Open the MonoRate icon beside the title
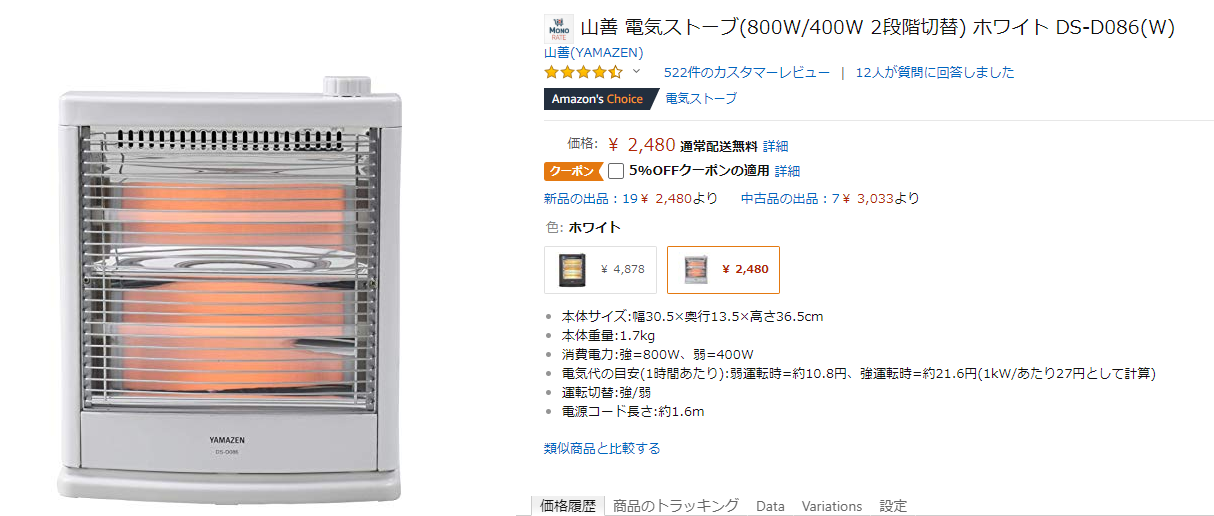This screenshot has height=516, width=1214. click(558, 28)
